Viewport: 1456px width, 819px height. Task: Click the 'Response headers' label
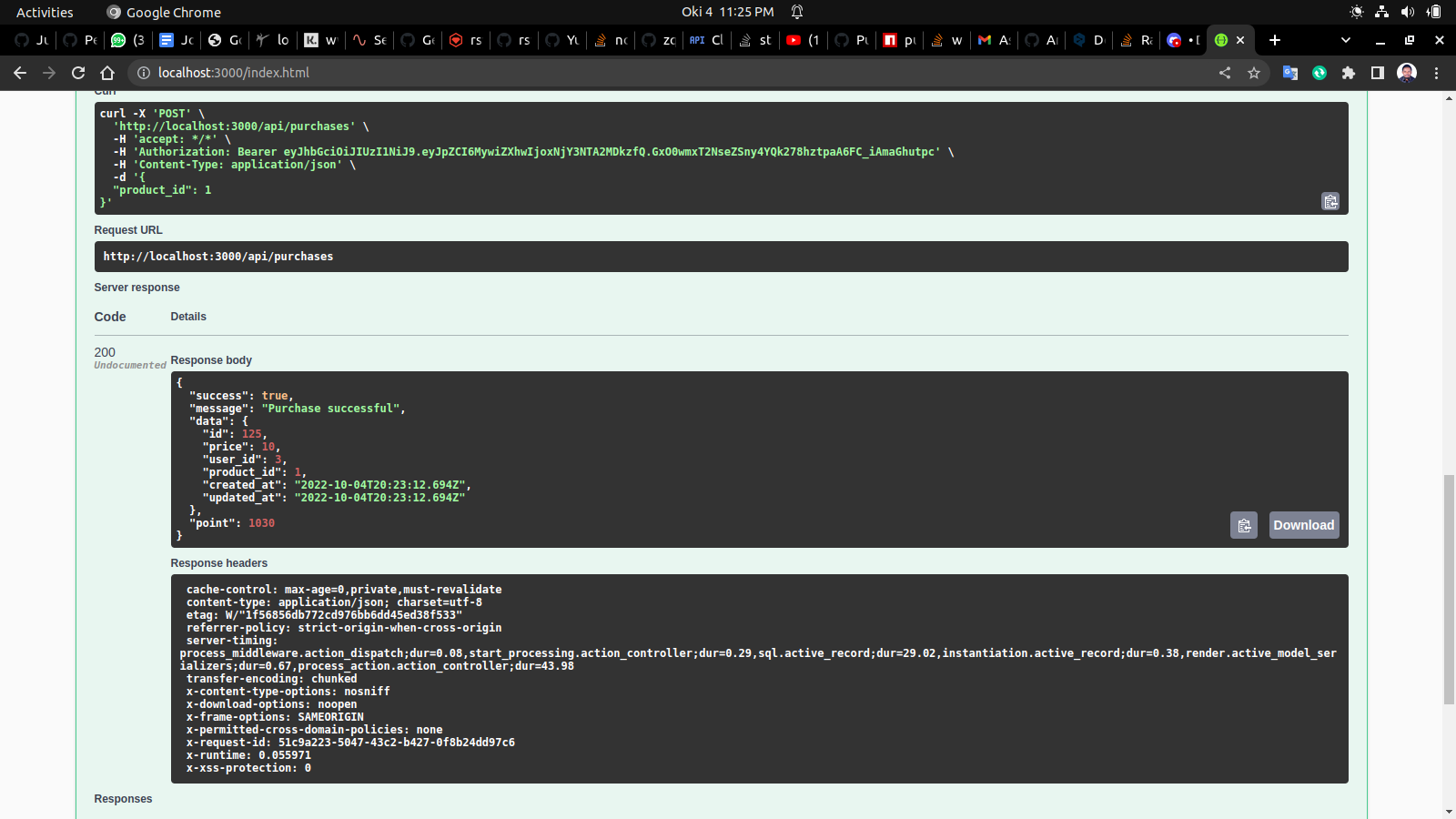(219, 563)
